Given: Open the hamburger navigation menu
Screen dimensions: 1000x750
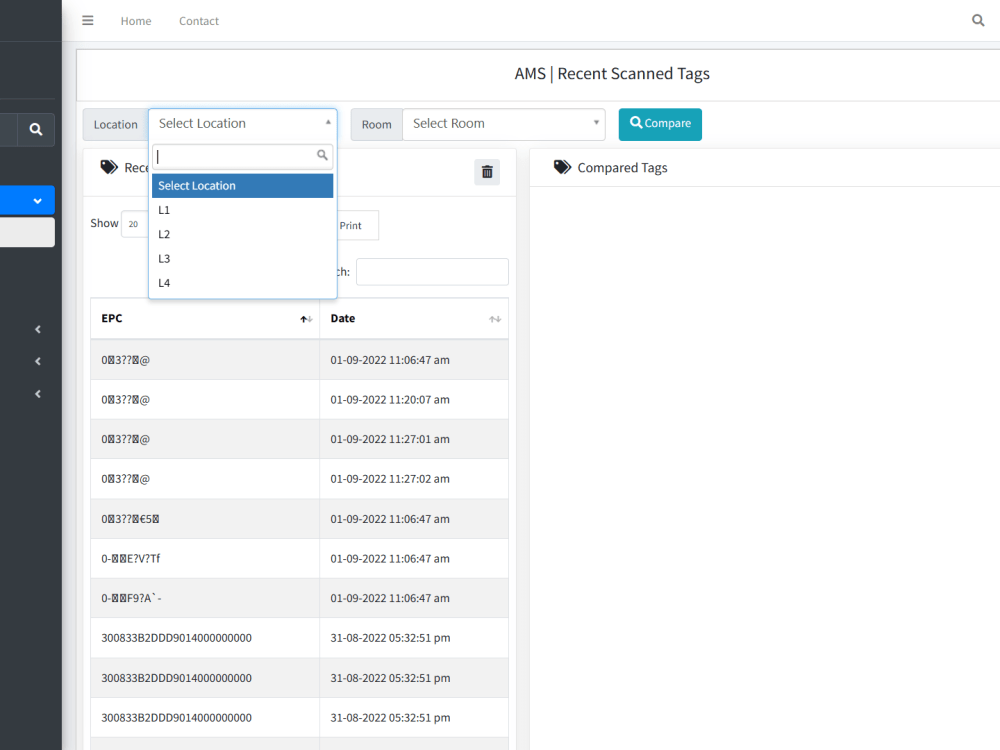Looking at the screenshot, I should pos(87,20).
